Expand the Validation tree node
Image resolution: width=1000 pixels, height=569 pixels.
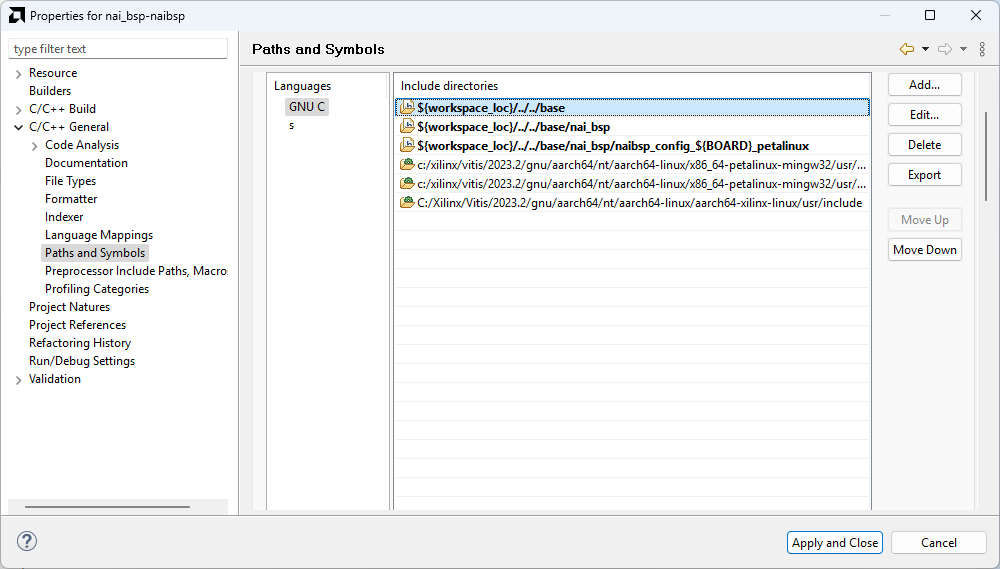click(x=19, y=380)
